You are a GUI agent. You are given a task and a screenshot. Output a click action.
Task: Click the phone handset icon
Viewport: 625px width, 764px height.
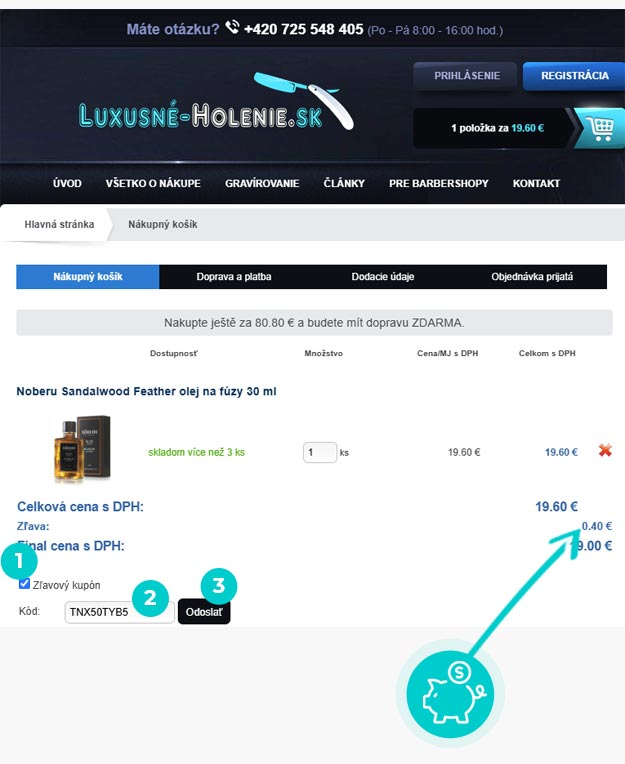232,27
